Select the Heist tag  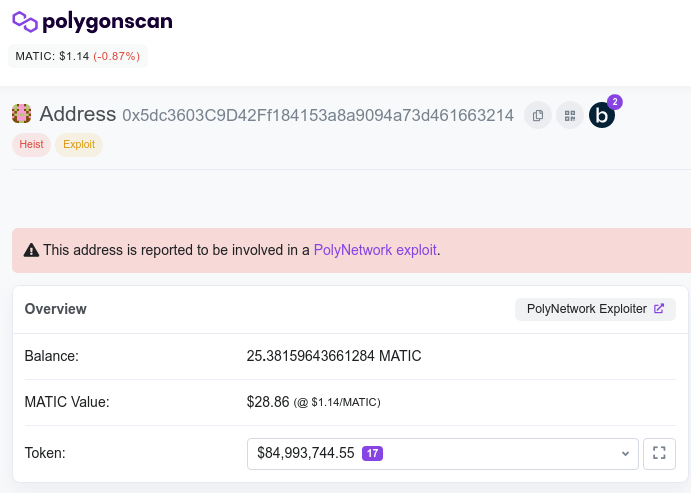point(31,145)
